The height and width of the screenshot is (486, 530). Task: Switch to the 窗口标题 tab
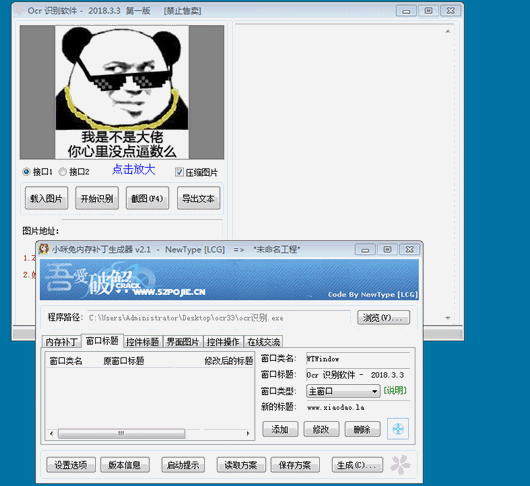pos(102,341)
